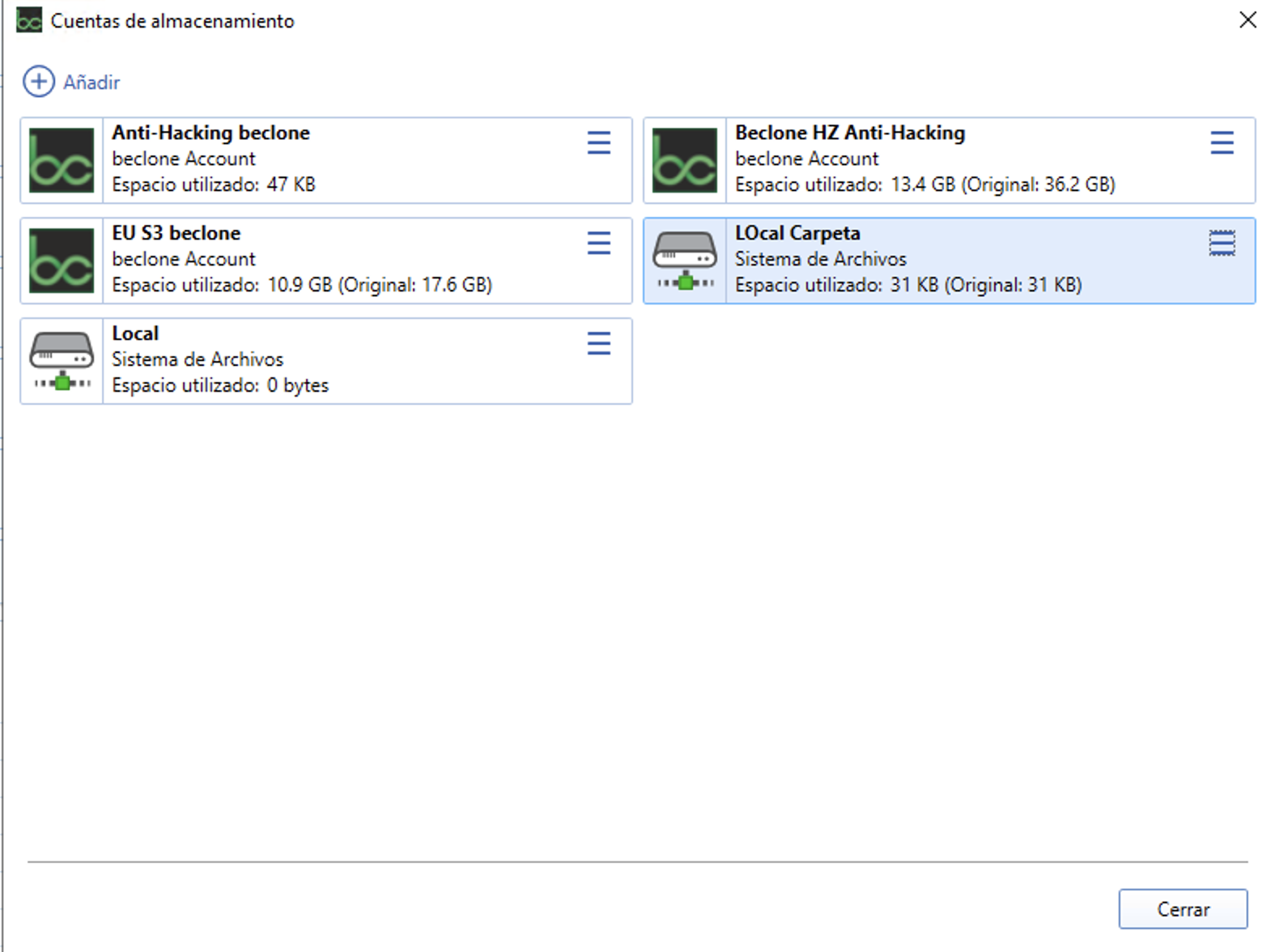Click beclone logo of Anti-Hacking beclone

(x=62, y=160)
